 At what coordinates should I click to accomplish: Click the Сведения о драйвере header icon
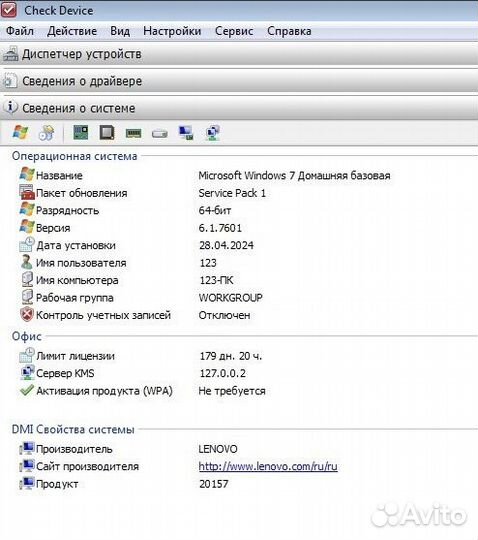click(10, 81)
